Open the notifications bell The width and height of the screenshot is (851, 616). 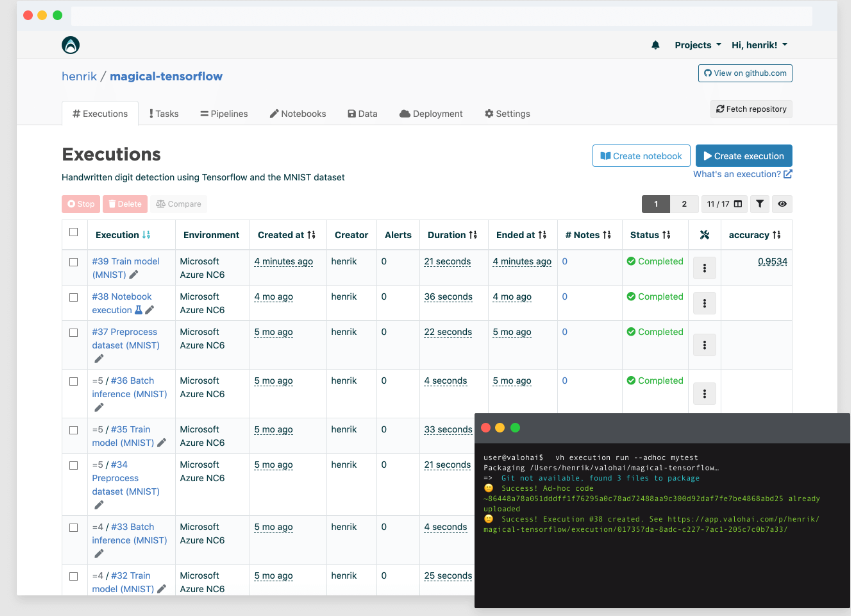655,45
